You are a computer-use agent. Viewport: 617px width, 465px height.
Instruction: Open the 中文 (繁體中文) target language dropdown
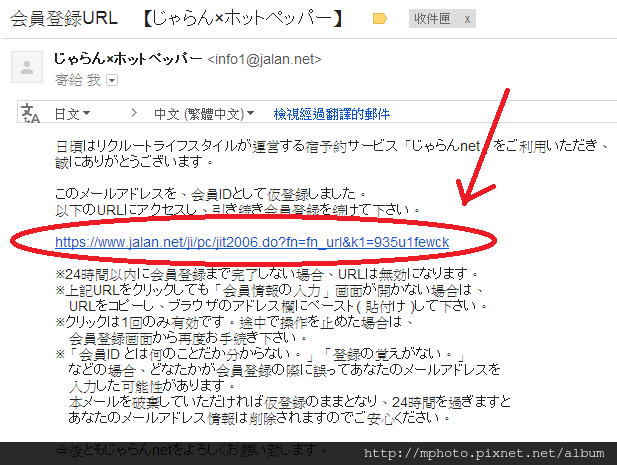coord(204,114)
